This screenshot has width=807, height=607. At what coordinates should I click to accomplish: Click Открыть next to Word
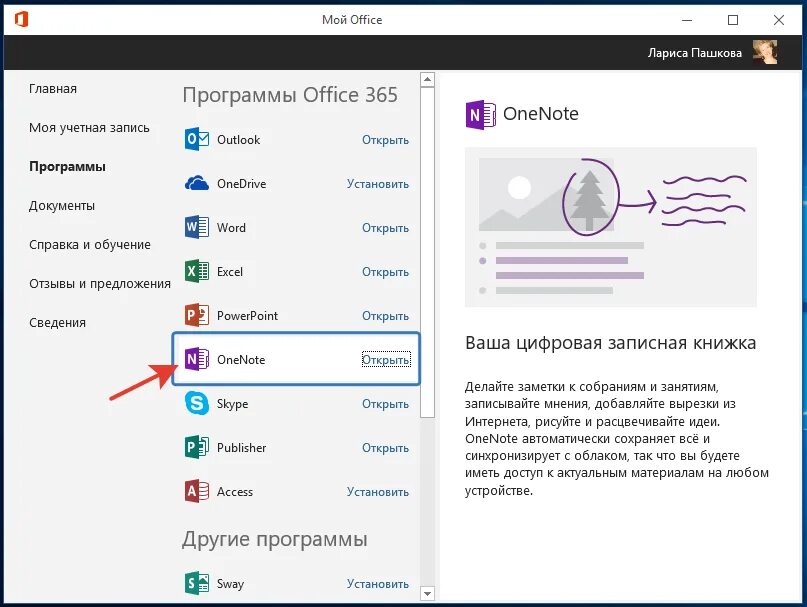pos(385,228)
